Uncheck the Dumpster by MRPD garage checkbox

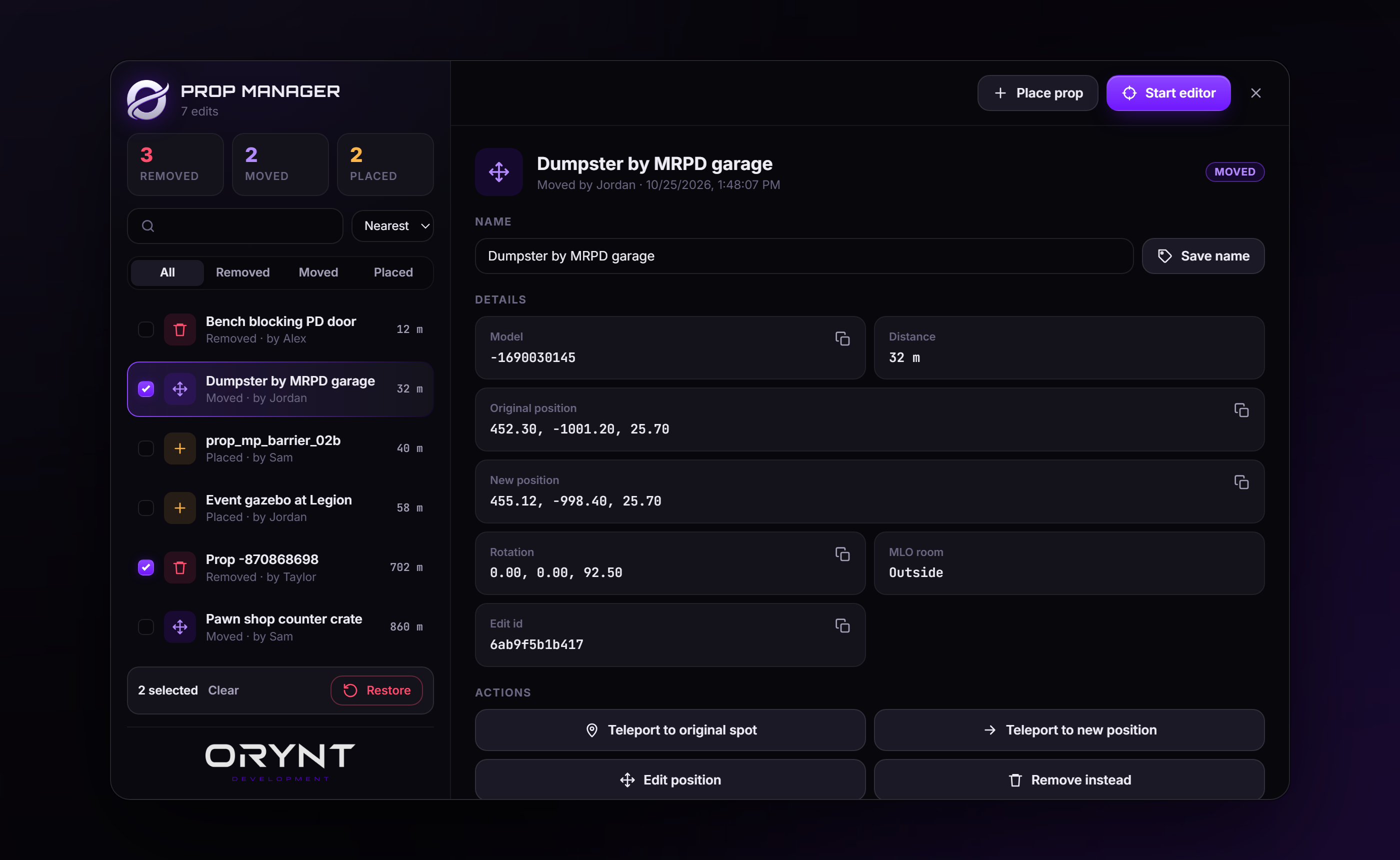tap(146, 389)
